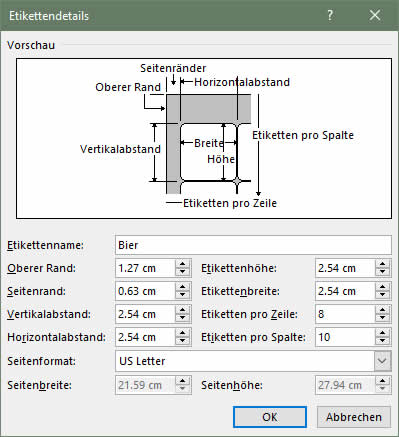Increase the Seitenrand value with up arrow

click(182, 287)
